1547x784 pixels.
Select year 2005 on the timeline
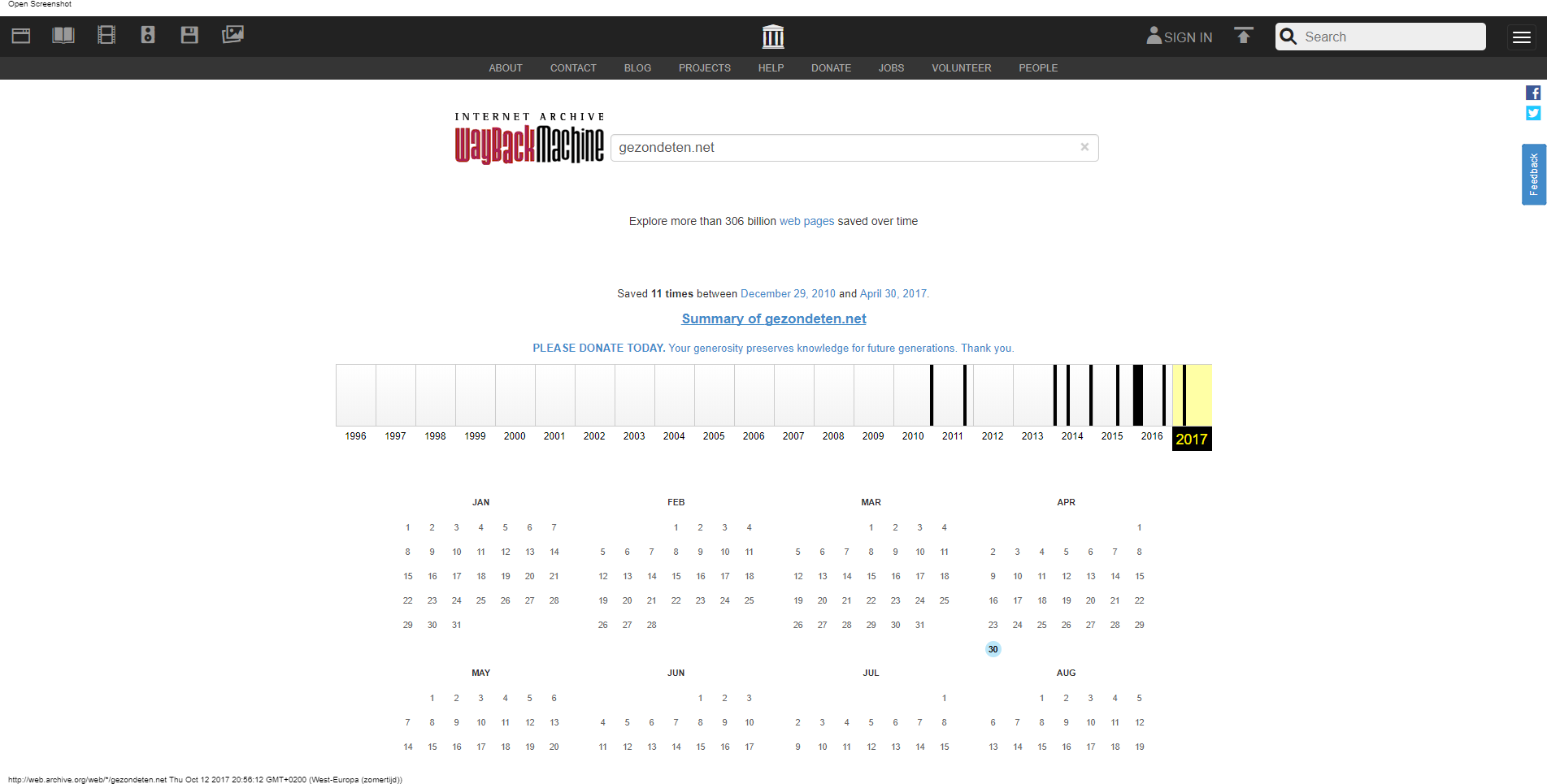click(714, 436)
